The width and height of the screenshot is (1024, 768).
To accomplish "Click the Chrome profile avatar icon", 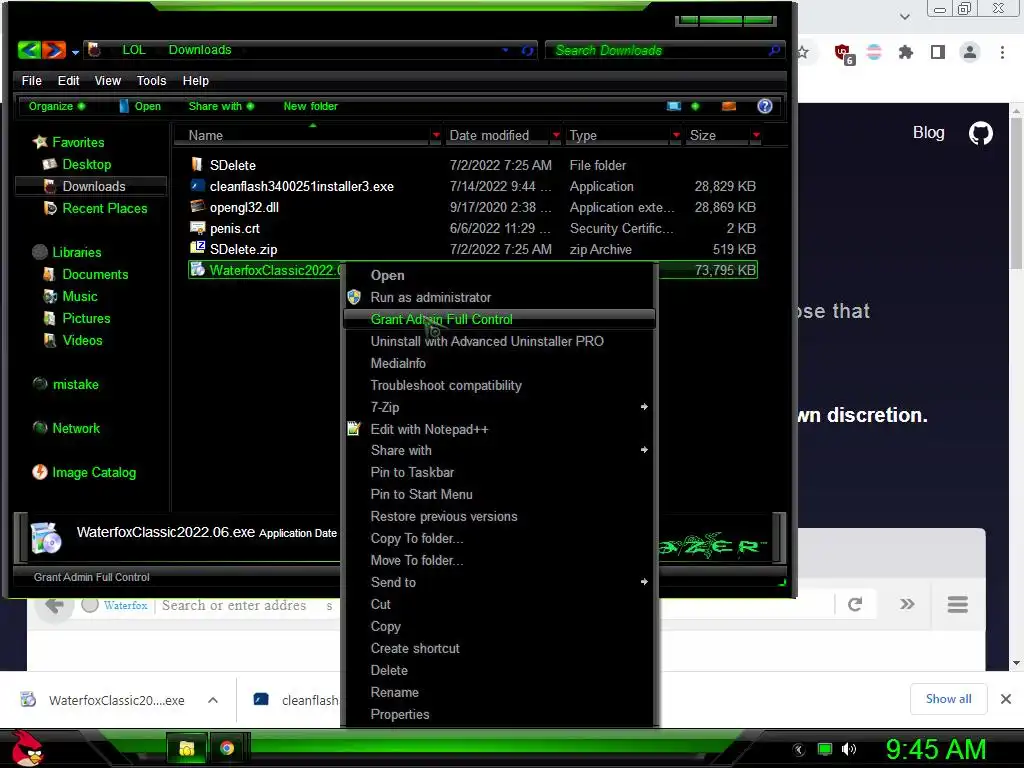I will [x=969, y=52].
